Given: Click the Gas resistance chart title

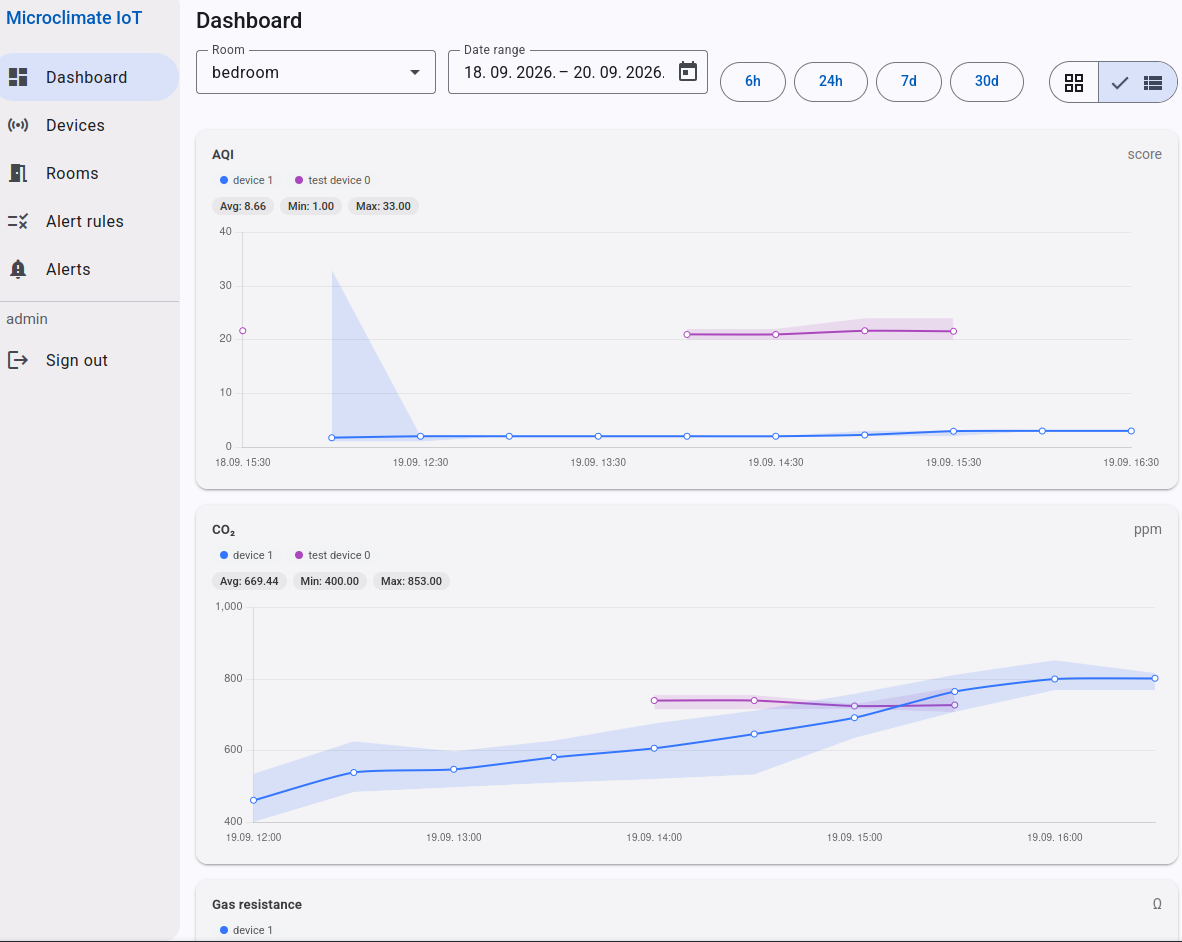Looking at the screenshot, I should 257,904.
